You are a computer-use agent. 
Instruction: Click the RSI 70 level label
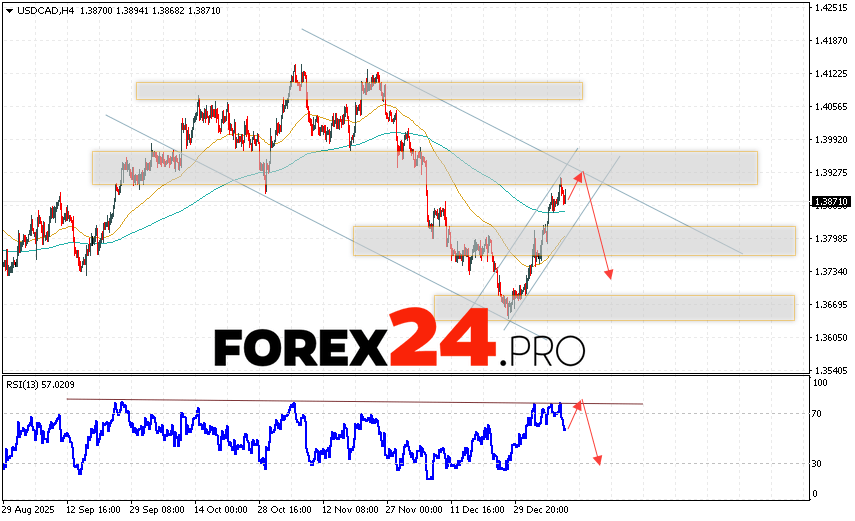pos(817,413)
